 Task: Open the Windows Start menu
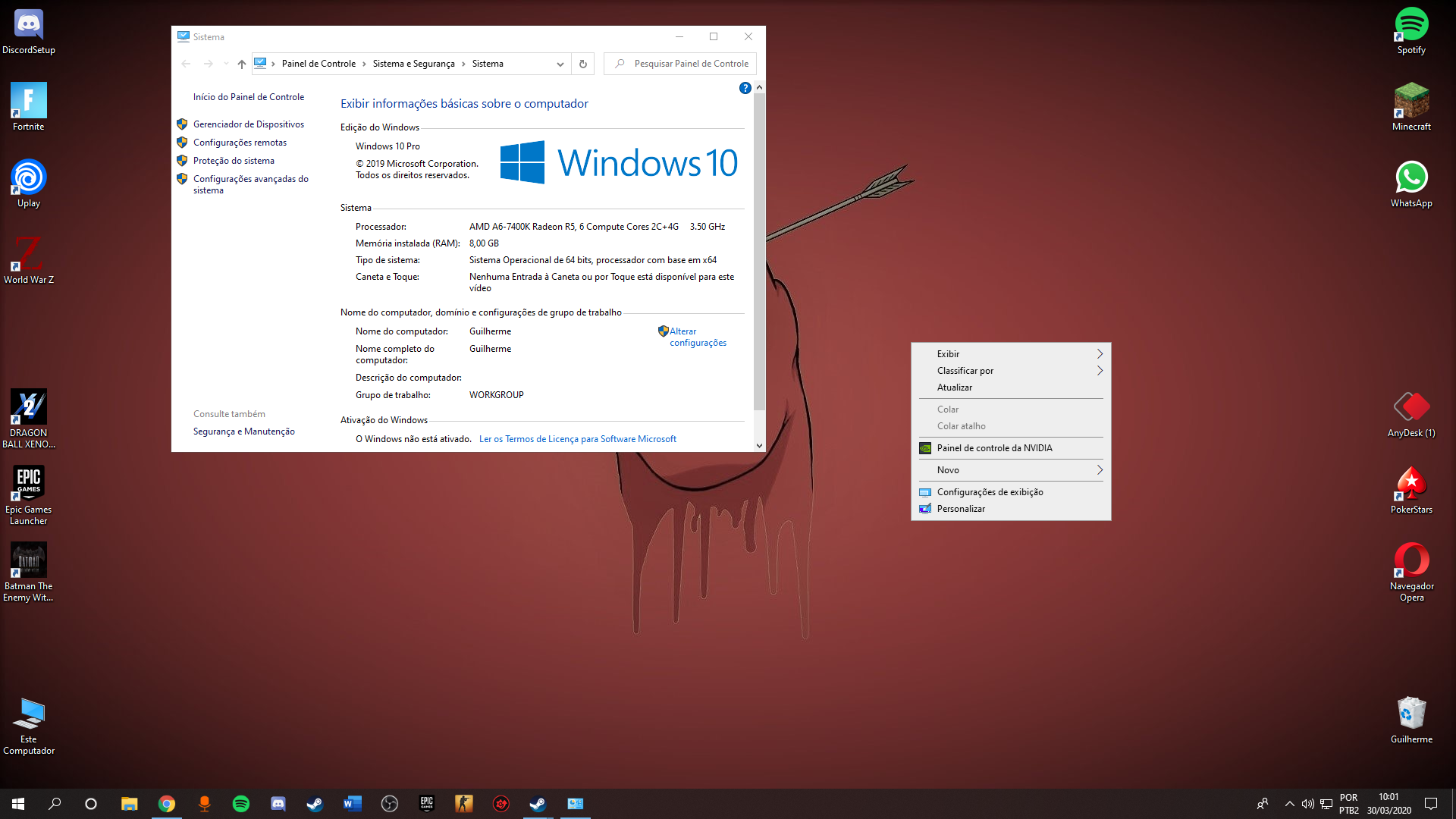point(18,804)
